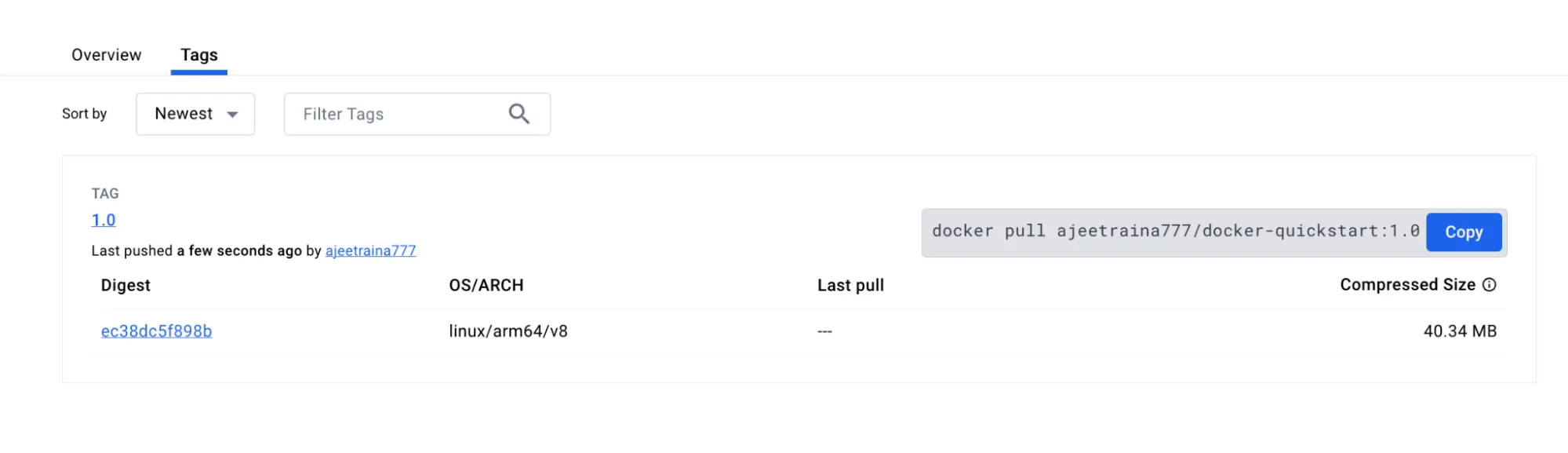
Task: Open the 1.0 tag details
Action: coord(103,220)
